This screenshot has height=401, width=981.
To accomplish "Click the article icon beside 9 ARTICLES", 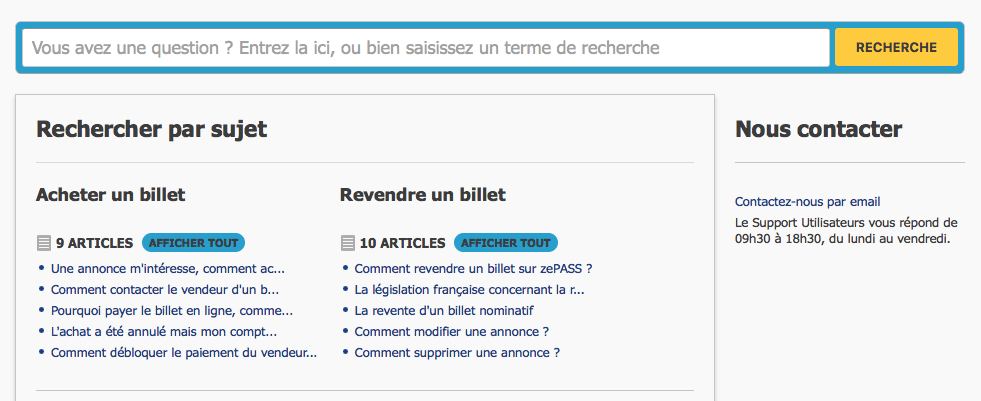I will click(x=44, y=243).
